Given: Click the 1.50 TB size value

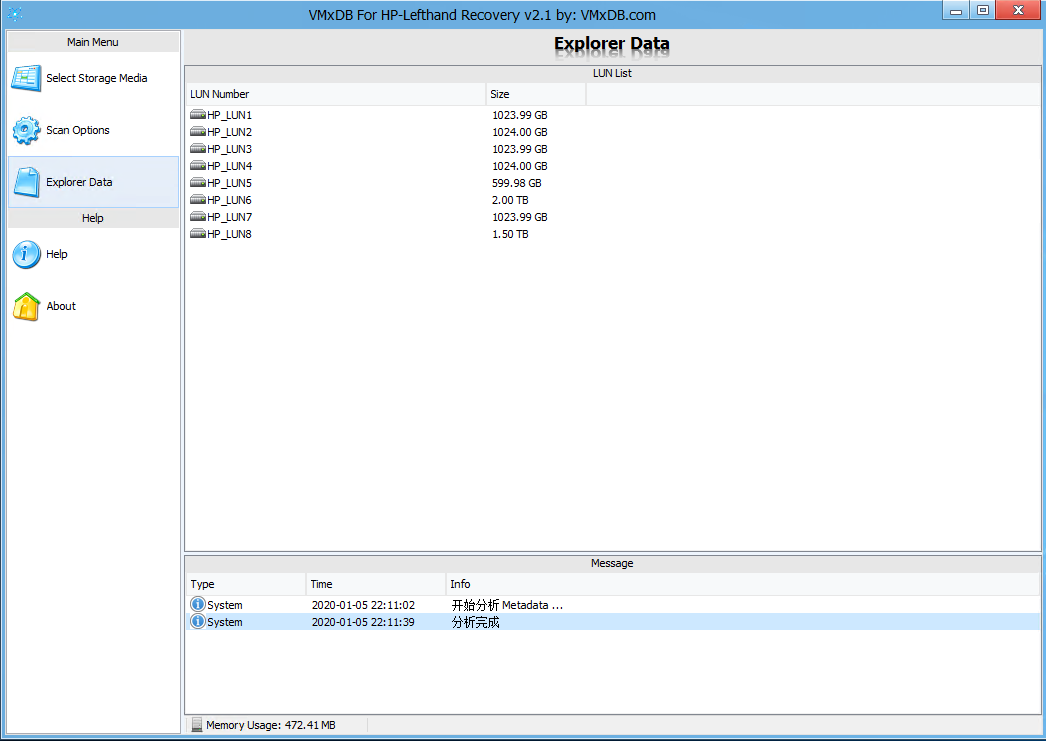Looking at the screenshot, I should point(510,234).
